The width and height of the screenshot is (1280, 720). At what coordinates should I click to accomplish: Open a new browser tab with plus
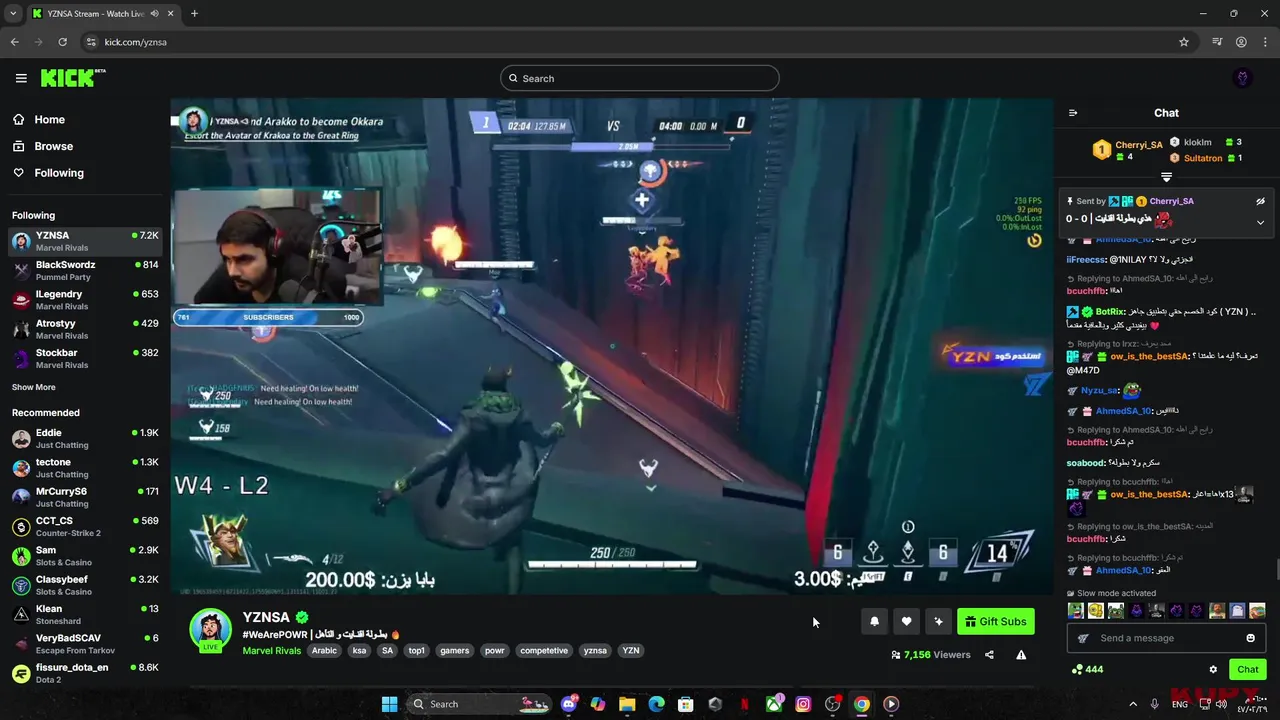(x=194, y=13)
